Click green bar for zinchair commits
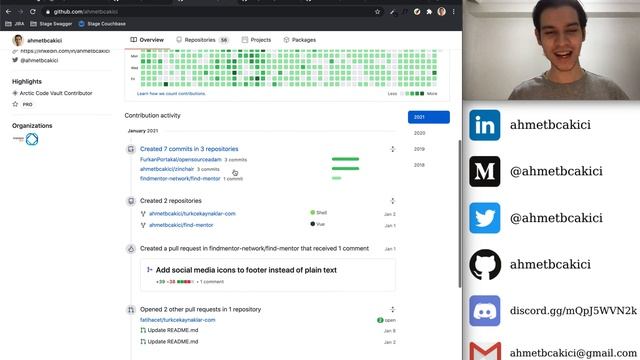Viewport: 640px width, 360px height. pos(345,169)
